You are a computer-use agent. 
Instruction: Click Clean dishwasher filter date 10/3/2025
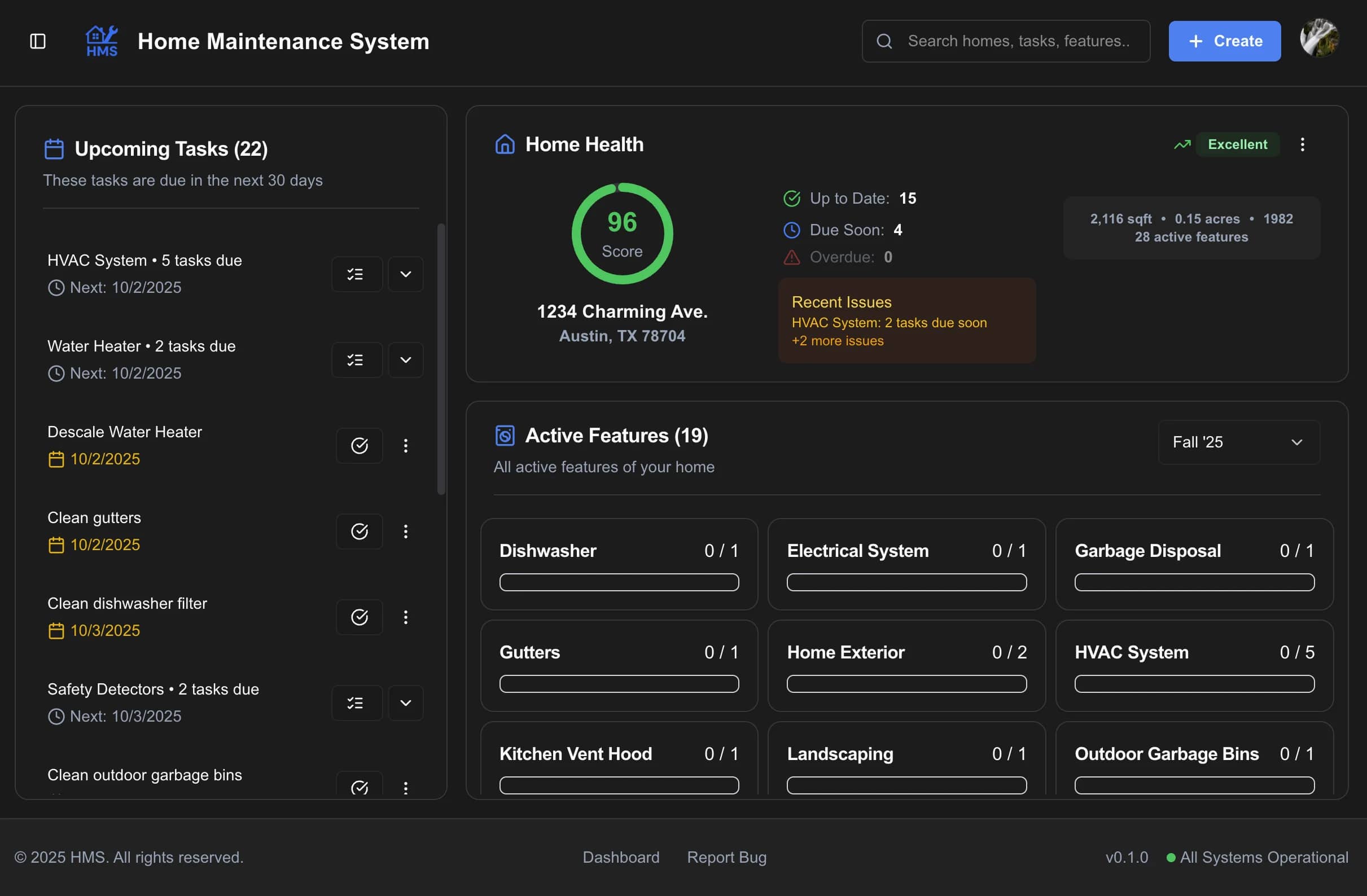[105, 631]
